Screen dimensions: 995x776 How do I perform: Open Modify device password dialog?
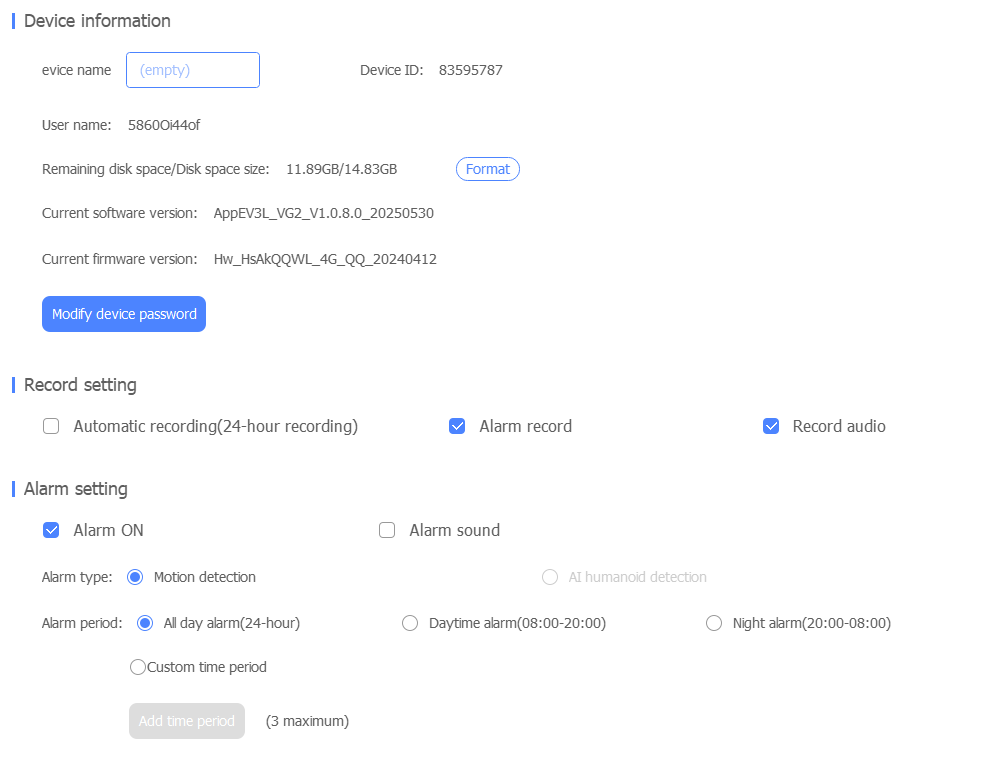pos(124,314)
